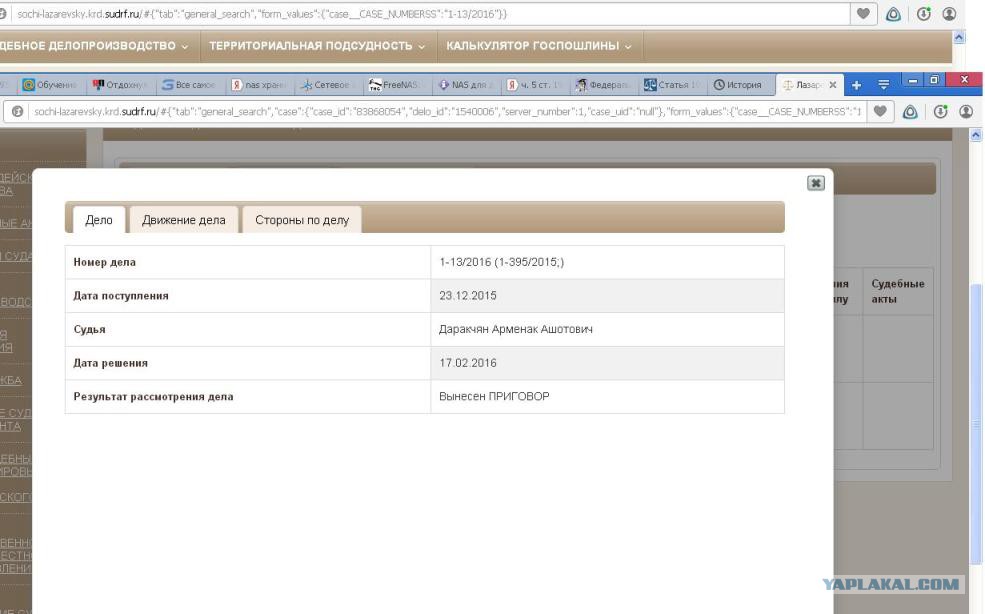Switch to the Движение дела tab
This screenshot has width=985, height=614.
pyautogui.click(x=183, y=220)
